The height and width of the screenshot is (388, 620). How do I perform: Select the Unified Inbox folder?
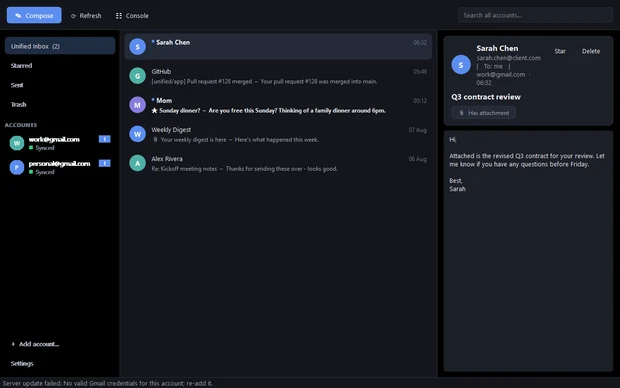[60, 46]
